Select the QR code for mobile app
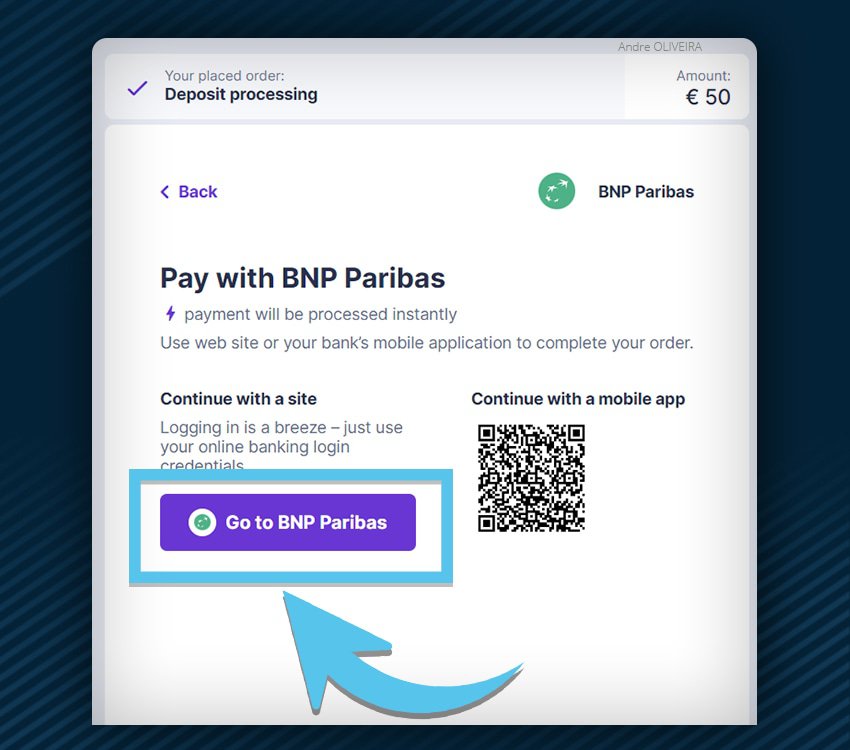This screenshot has height=750, width=850. pyautogui.click(x=531, y=478)
